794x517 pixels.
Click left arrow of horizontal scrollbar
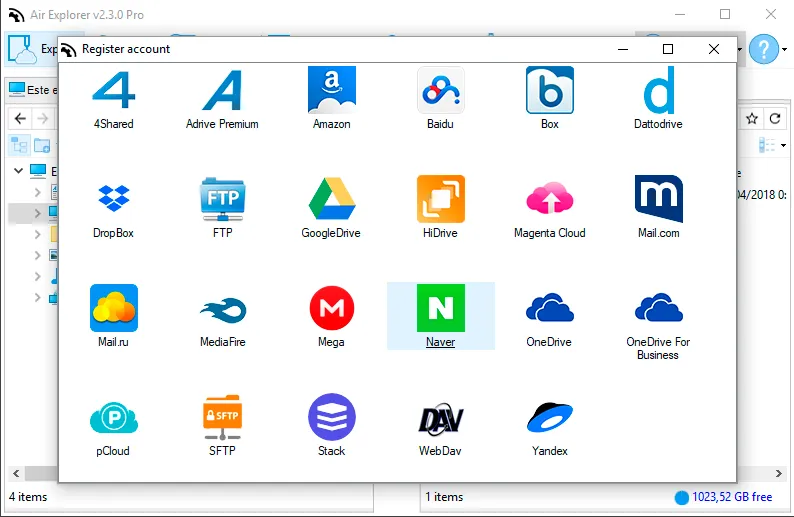(16, 473)
